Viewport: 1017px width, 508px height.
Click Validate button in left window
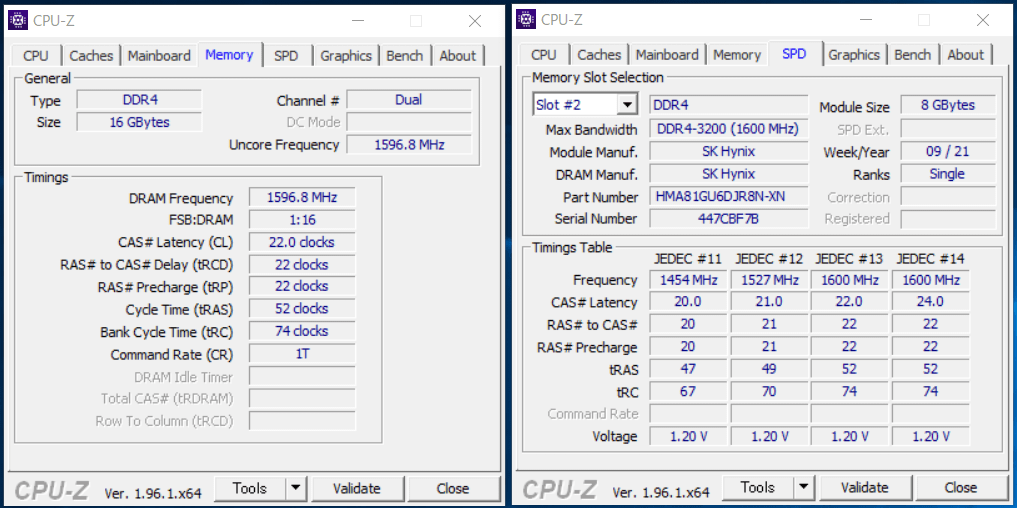(357, 488)
